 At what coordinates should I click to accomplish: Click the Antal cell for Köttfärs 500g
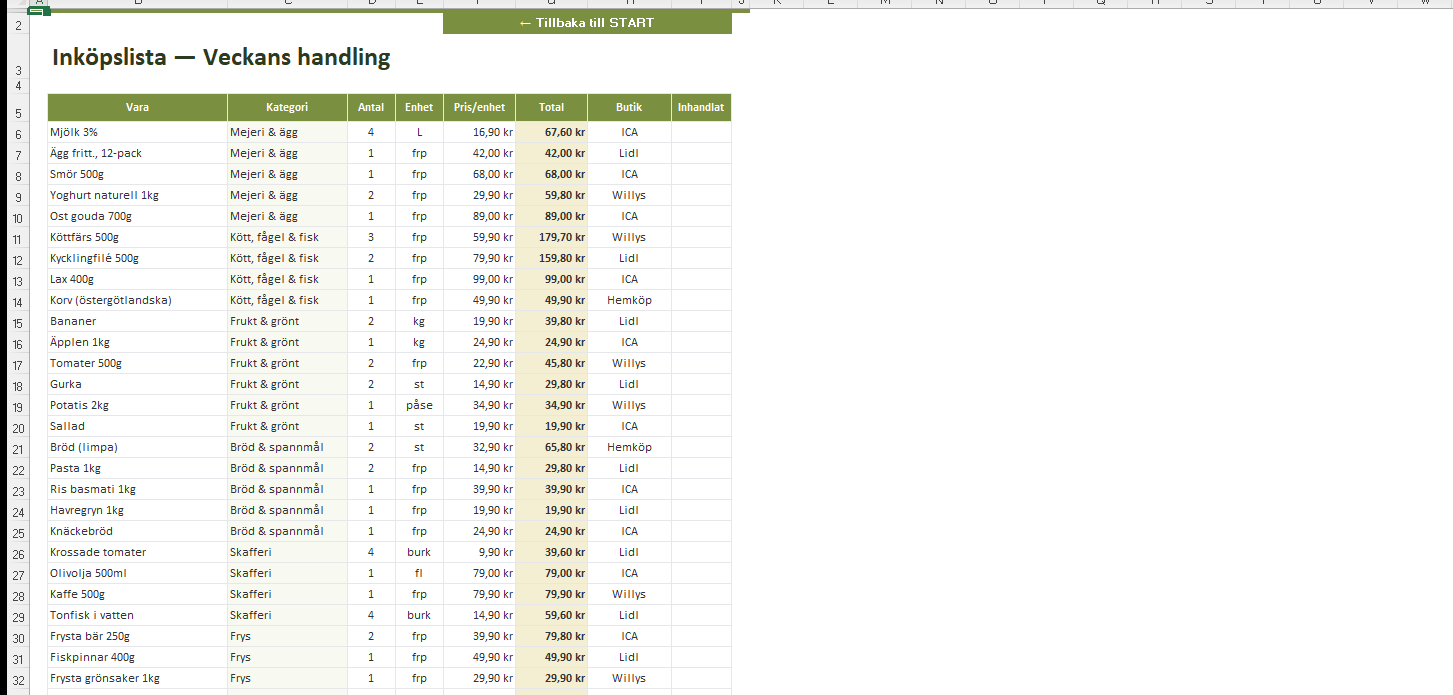tap(371, 237)
